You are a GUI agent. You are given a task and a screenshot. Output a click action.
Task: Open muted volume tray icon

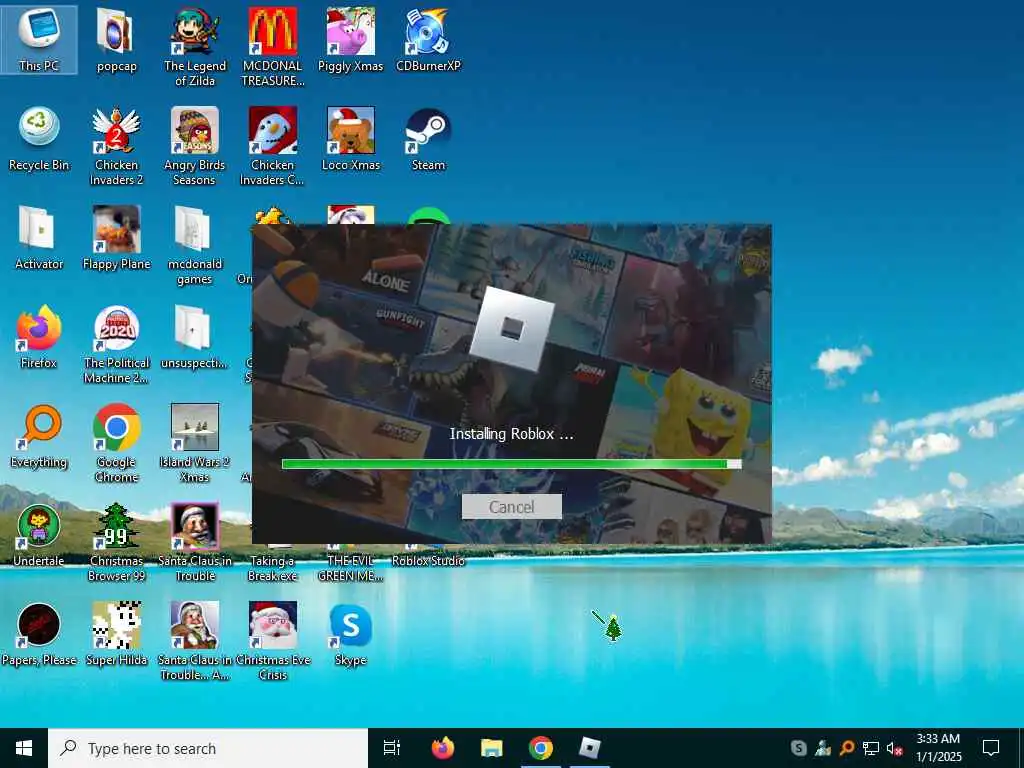[894, 748]
